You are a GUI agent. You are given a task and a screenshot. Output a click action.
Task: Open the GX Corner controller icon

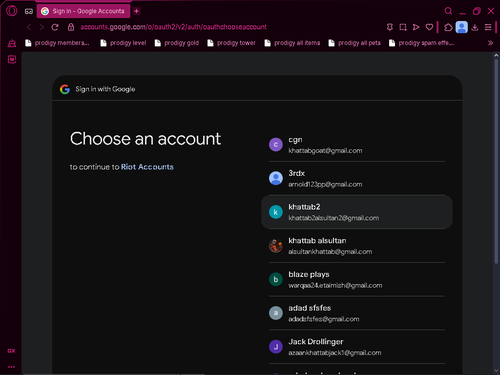pos(29,11)
